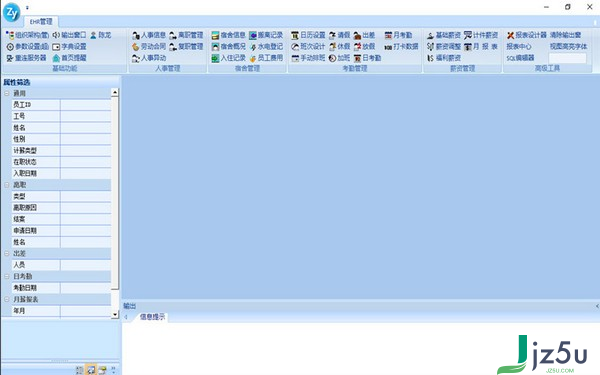Open 放假 holiday module
The height and width of the screenshot is (375, 600).
click(x=364, y=47)
